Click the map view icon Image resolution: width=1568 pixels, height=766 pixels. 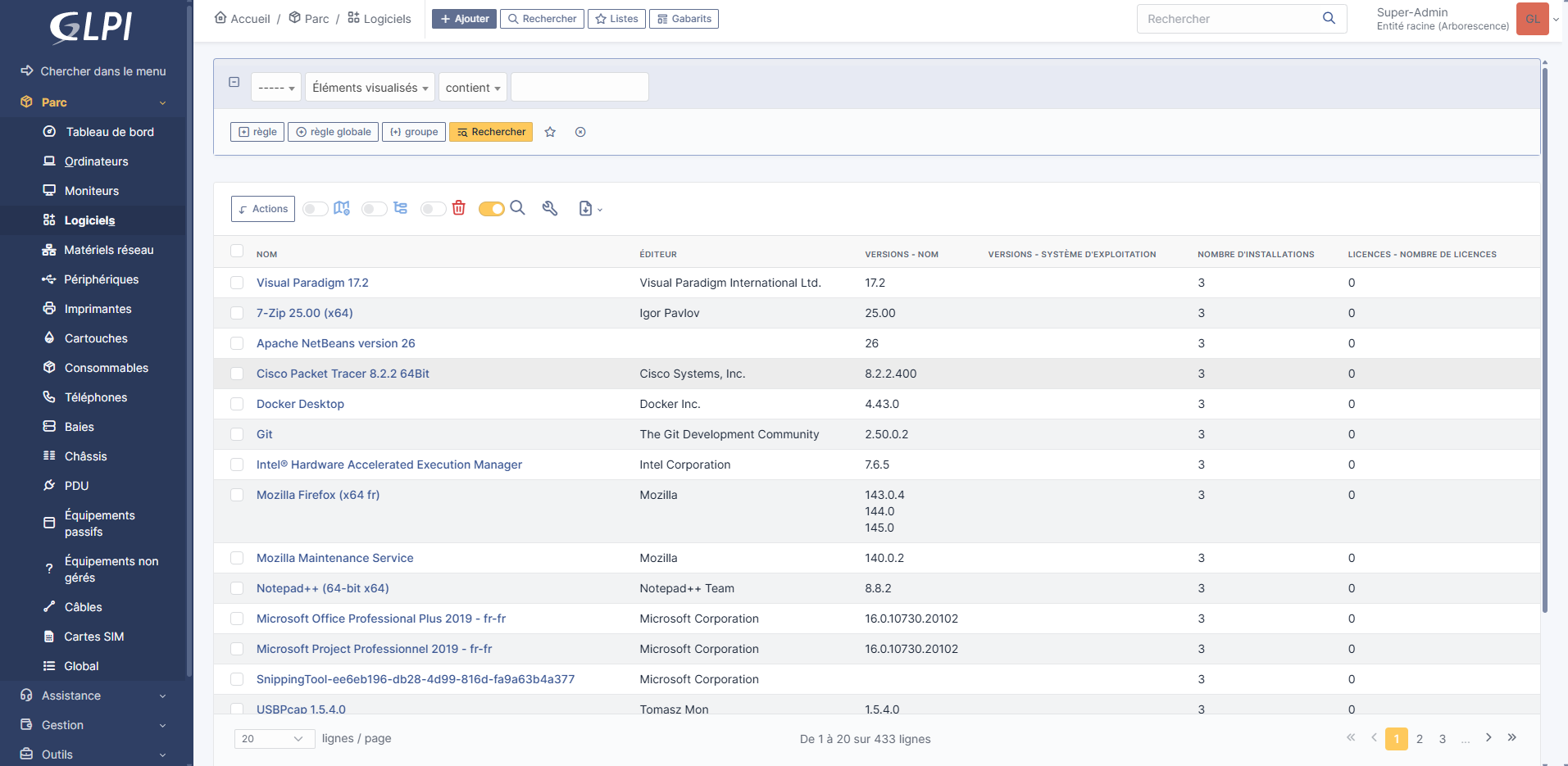(342, 208)
